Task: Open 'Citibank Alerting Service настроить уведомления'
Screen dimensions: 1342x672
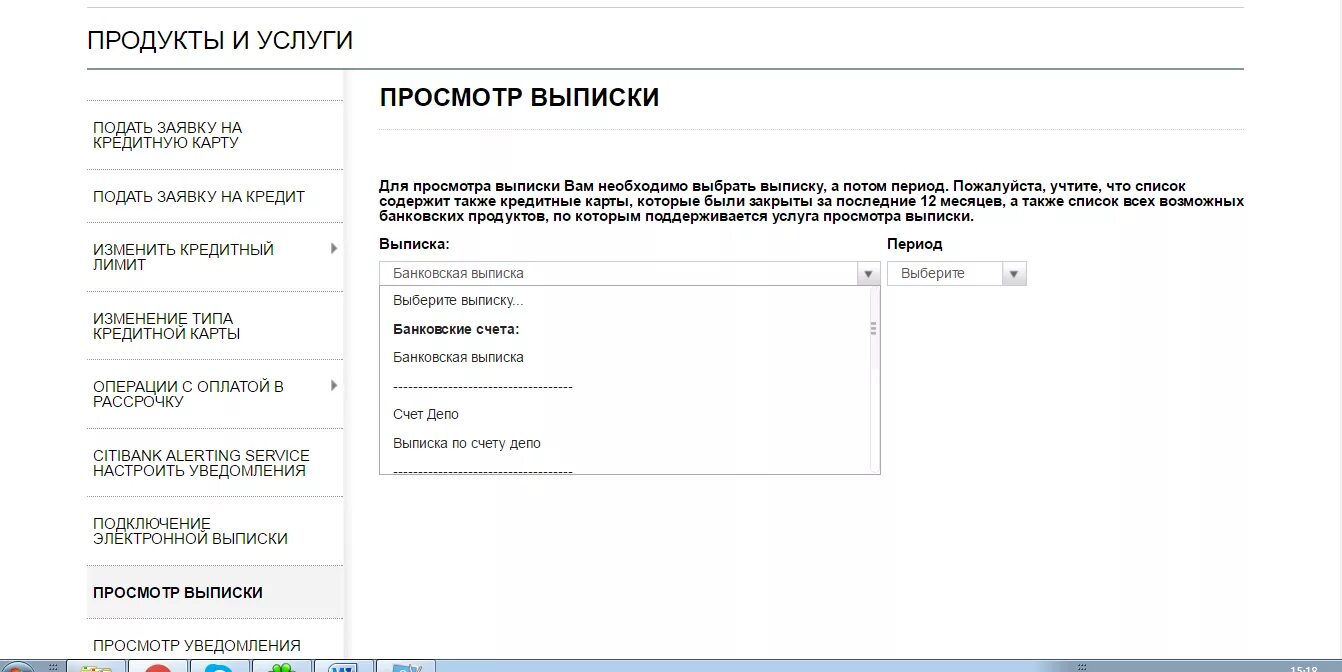Action: tap(201, 463)
